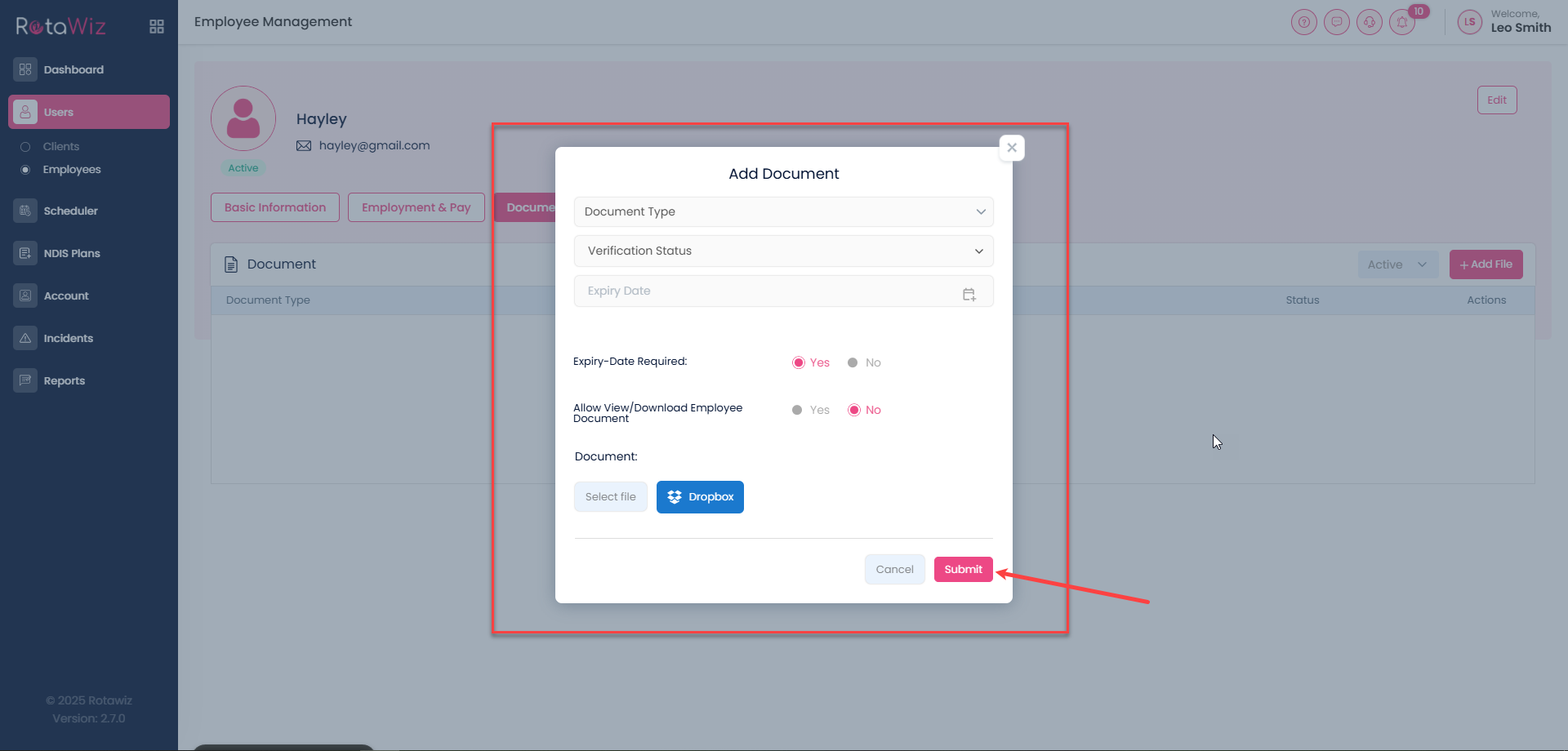
Task: Open the Active status filter dropdown
Action: tap(1397, 264)
